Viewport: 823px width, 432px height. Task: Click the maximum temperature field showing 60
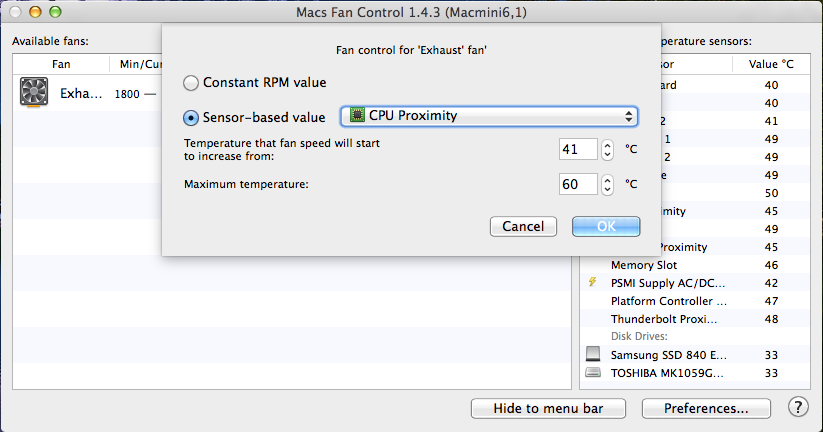[578, 184]
